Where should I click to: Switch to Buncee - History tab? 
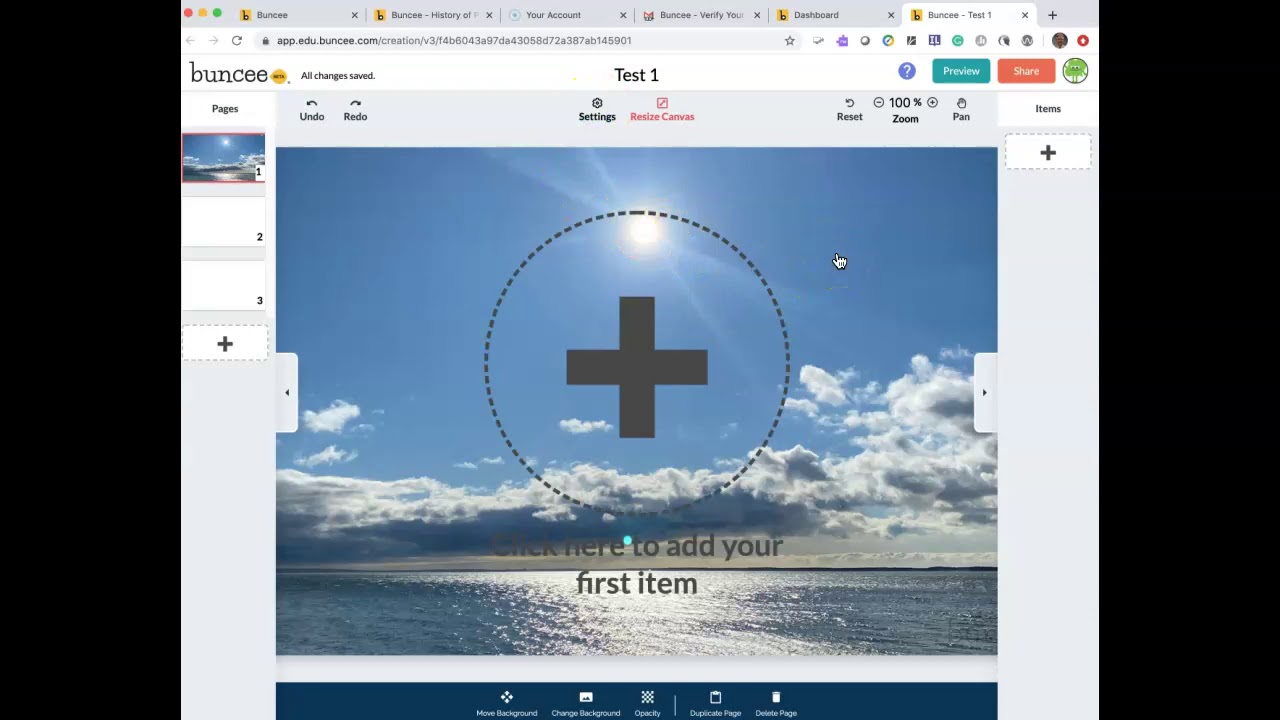433,15
